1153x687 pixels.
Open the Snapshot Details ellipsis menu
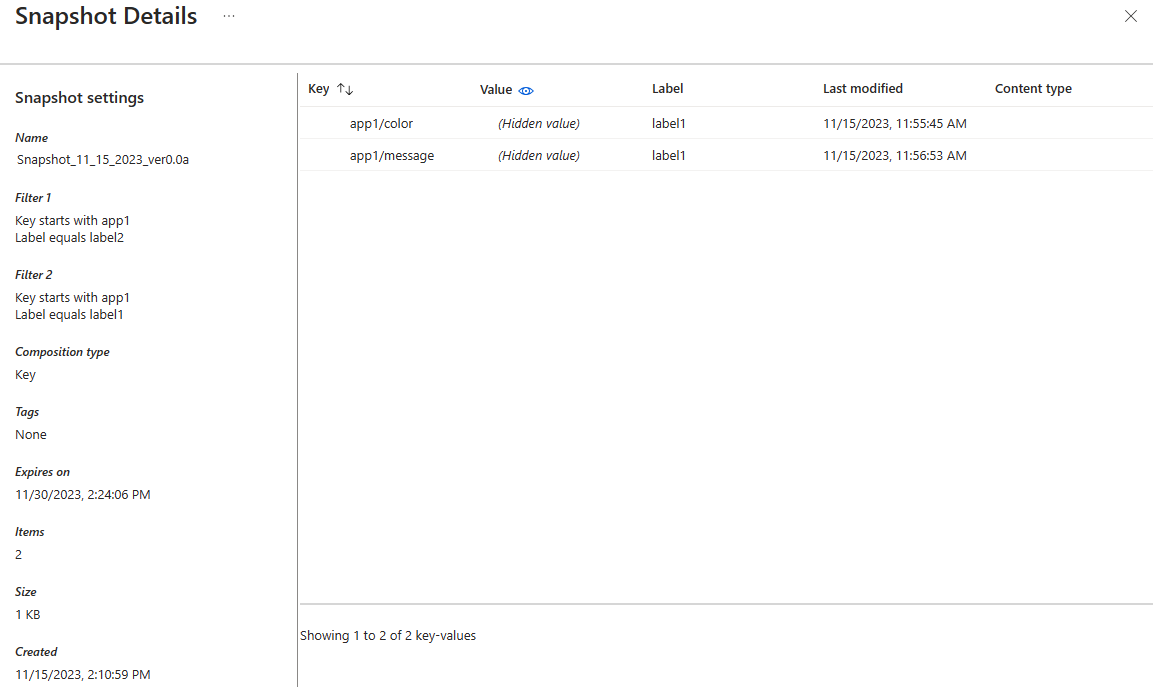[229, 16]
